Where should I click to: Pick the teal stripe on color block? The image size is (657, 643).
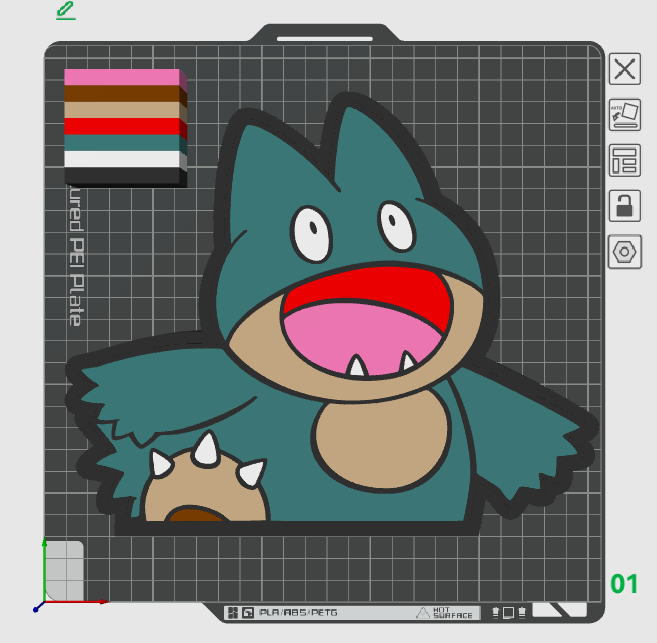(120, 143)
